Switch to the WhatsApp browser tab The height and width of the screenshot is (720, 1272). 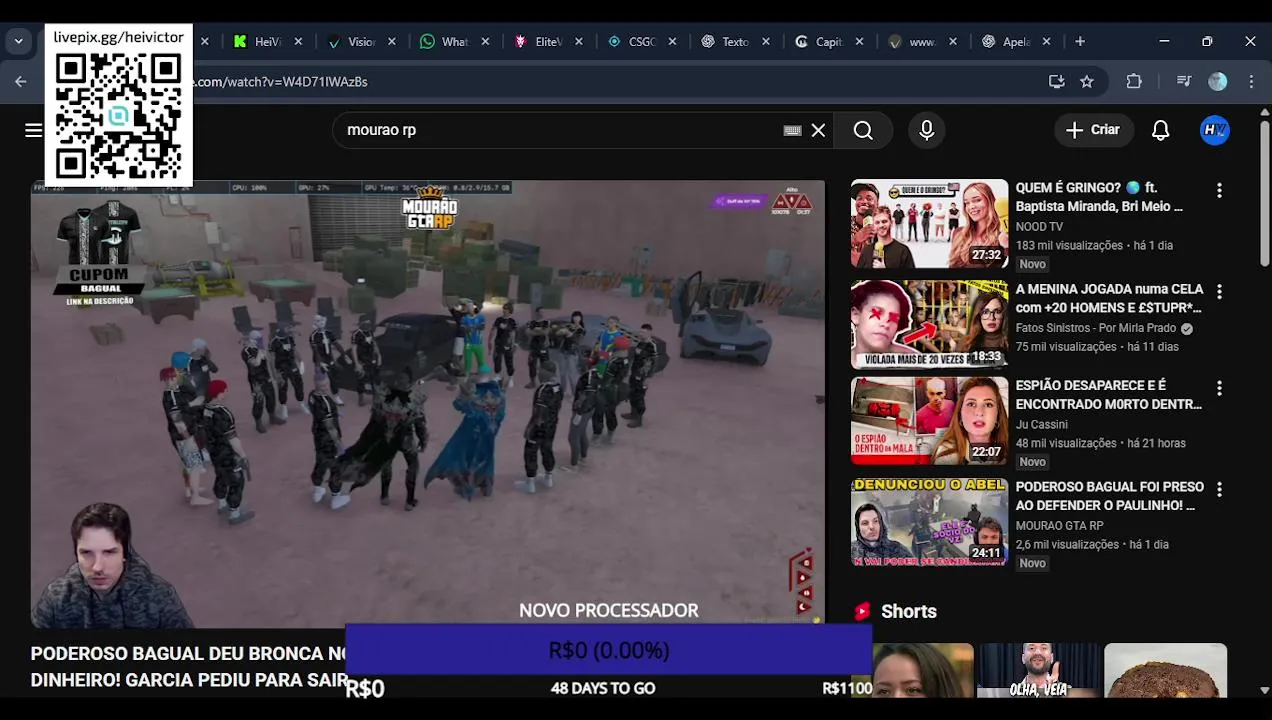pos(444,42)
